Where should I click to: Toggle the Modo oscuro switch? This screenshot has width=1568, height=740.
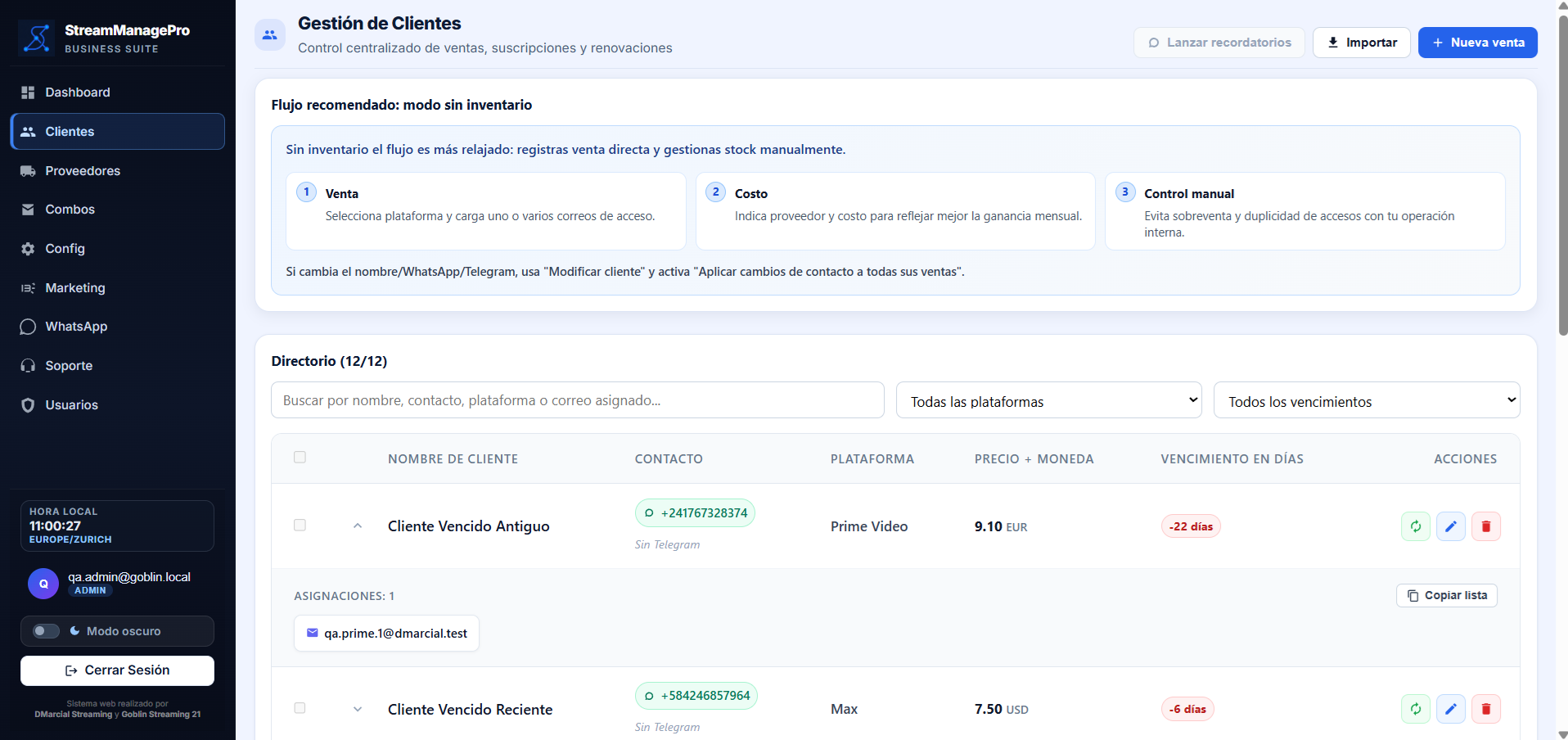pos(46,631)
